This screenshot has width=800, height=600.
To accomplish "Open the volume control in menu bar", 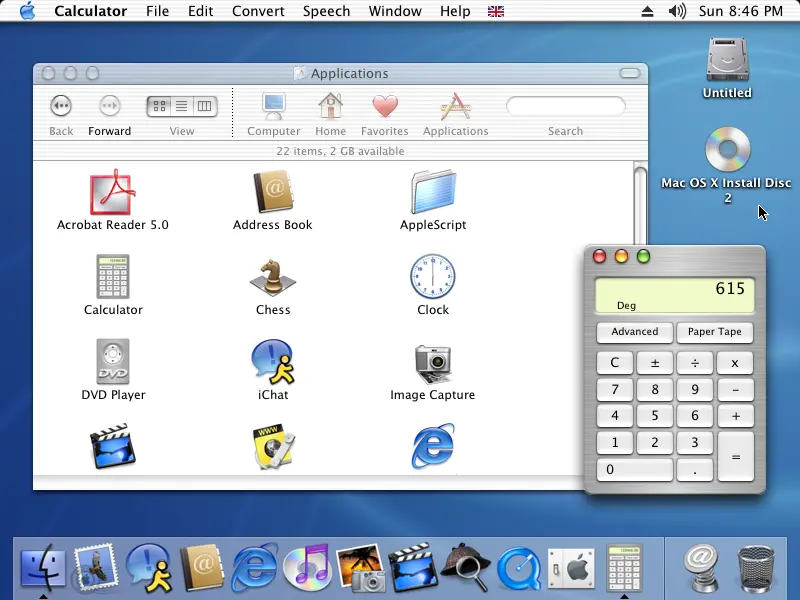I will click(x=677, y=11).
